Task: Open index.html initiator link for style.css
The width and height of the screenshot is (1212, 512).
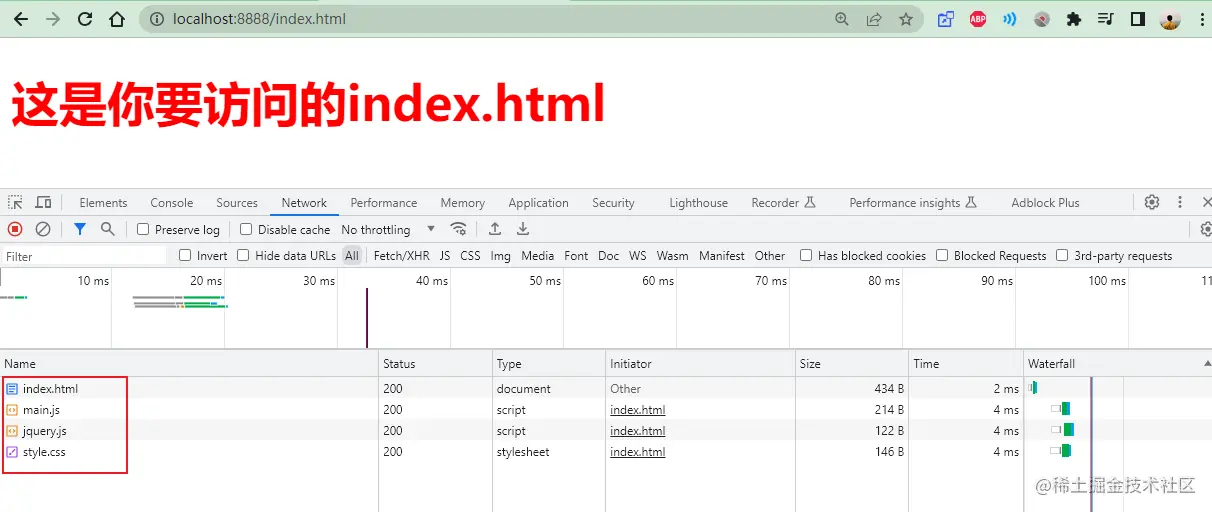Action: coord(637,452)
